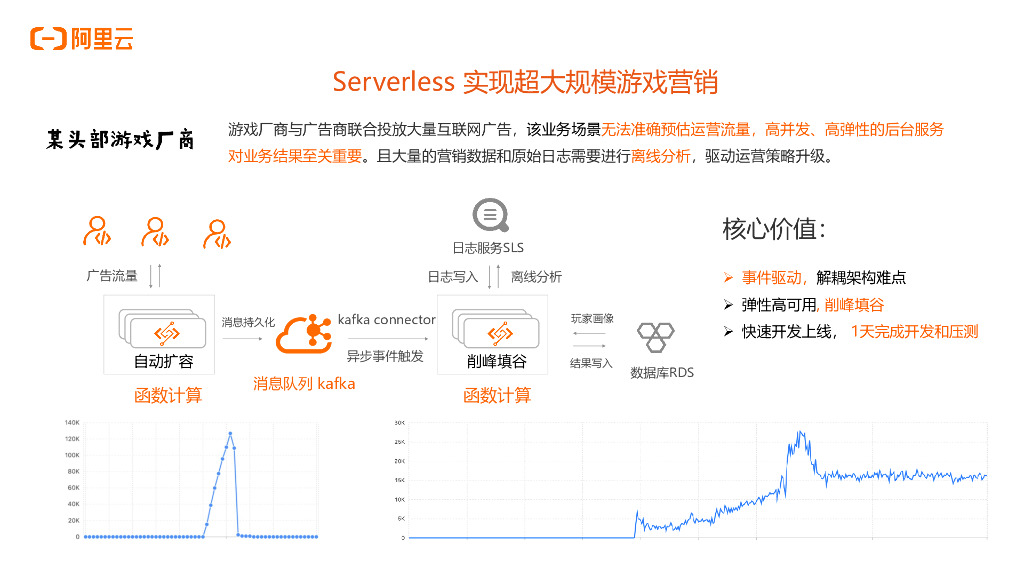Screen dimensions: 1024x576
Task: Click the peak of the left traffic chart
Action: click(231, 434)
